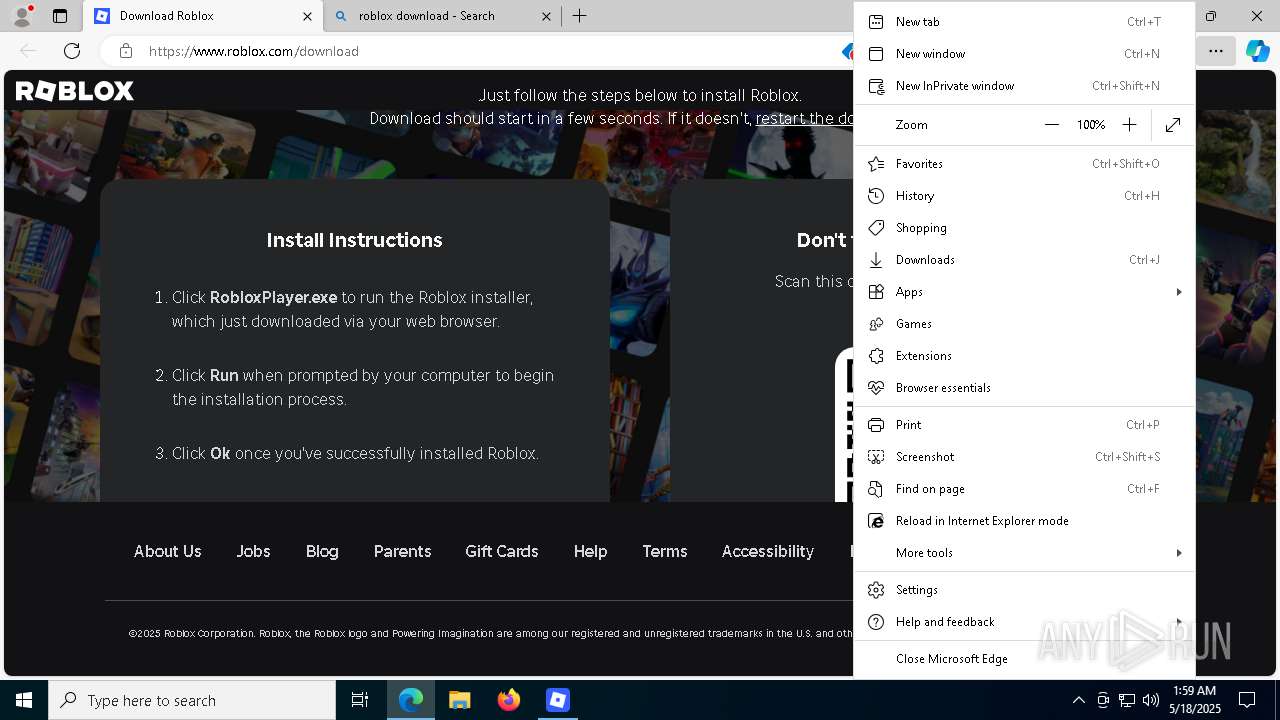Open Accessibility footer link

point(768,552)
